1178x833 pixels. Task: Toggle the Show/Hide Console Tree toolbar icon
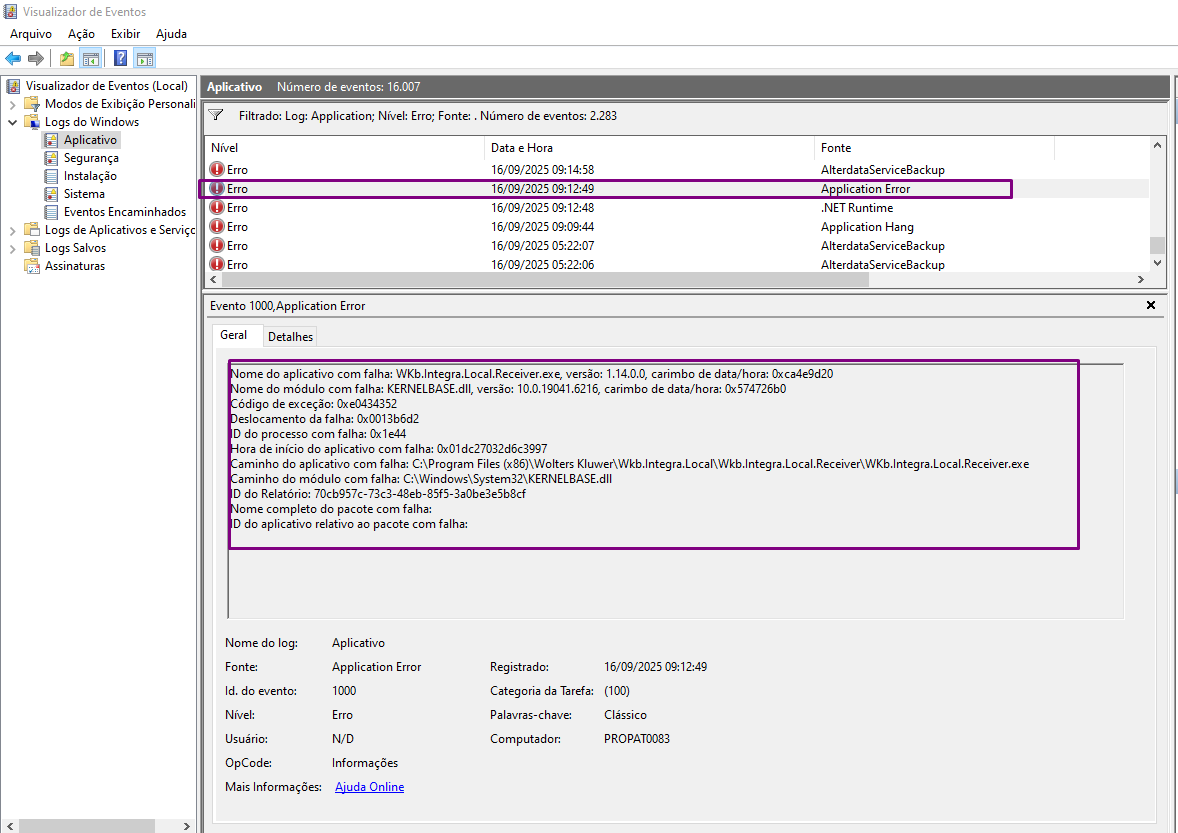(91, 58)
